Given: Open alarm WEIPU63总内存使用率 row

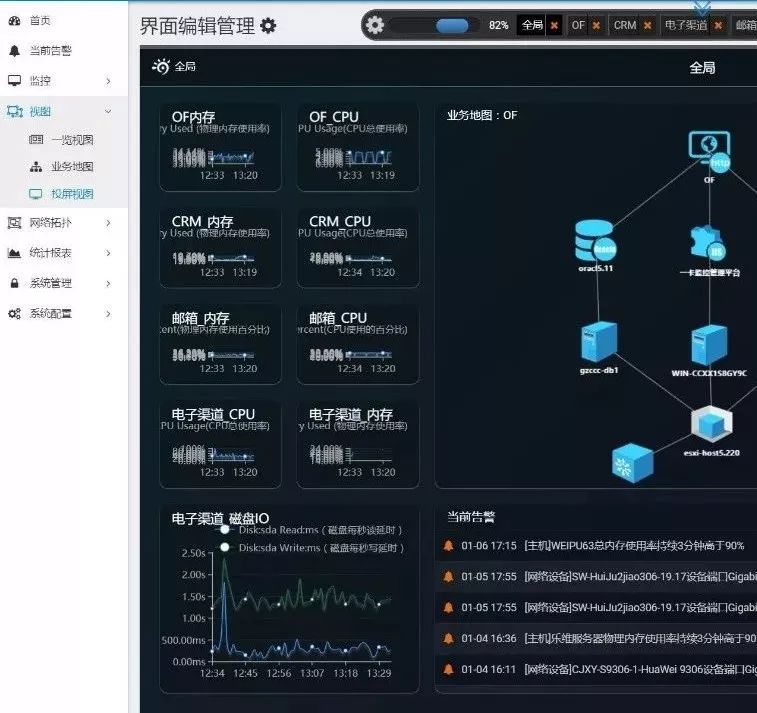Looking at the screenshot, I should 596,546.
